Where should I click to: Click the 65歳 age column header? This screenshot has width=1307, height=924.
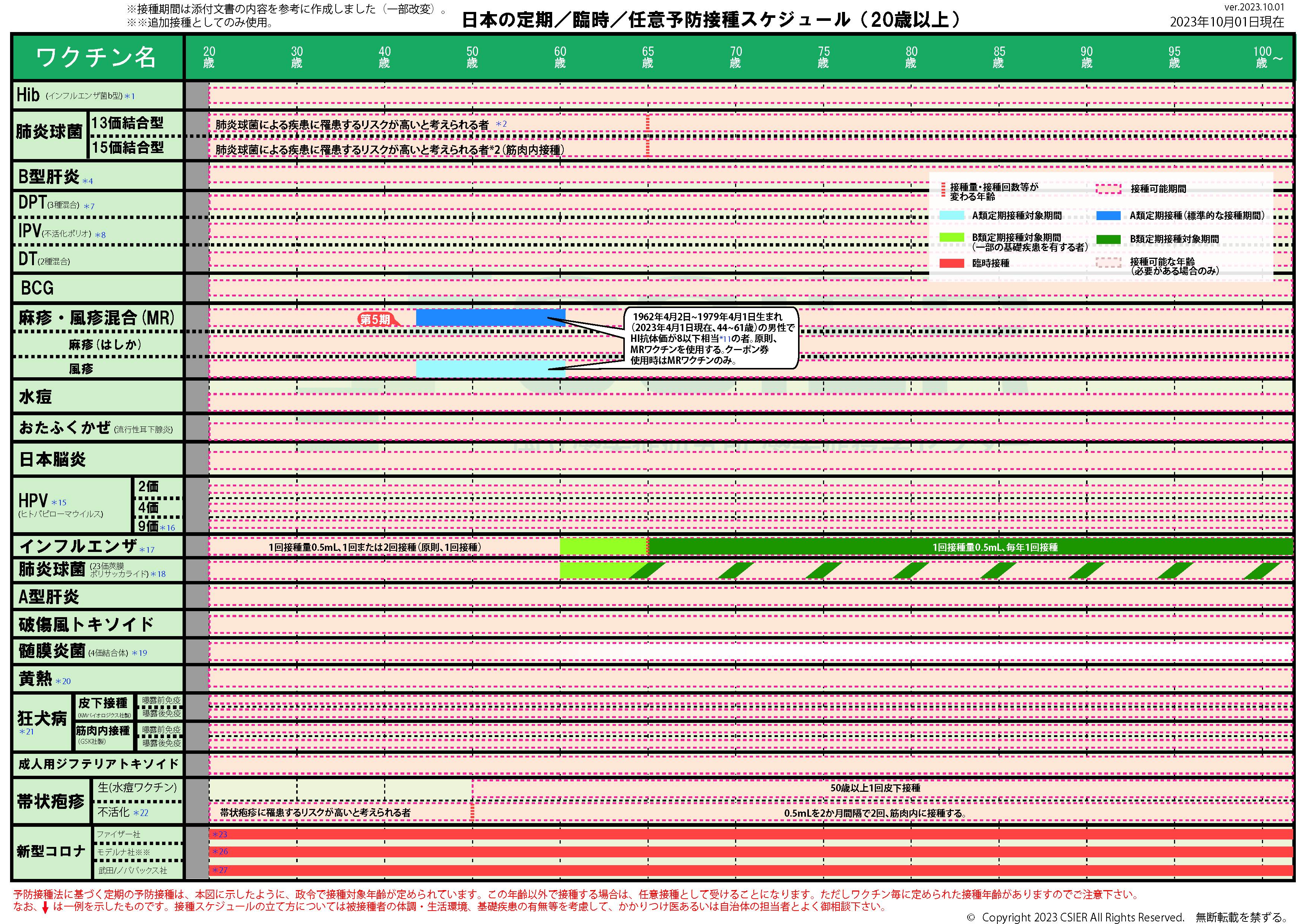coord(648,57)
